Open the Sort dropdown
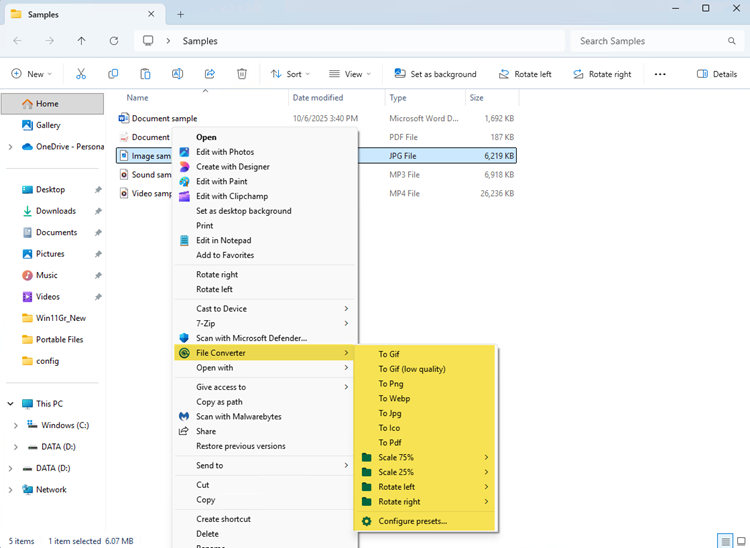This screenshot has height=548, width=750. [x=291, y=74]
